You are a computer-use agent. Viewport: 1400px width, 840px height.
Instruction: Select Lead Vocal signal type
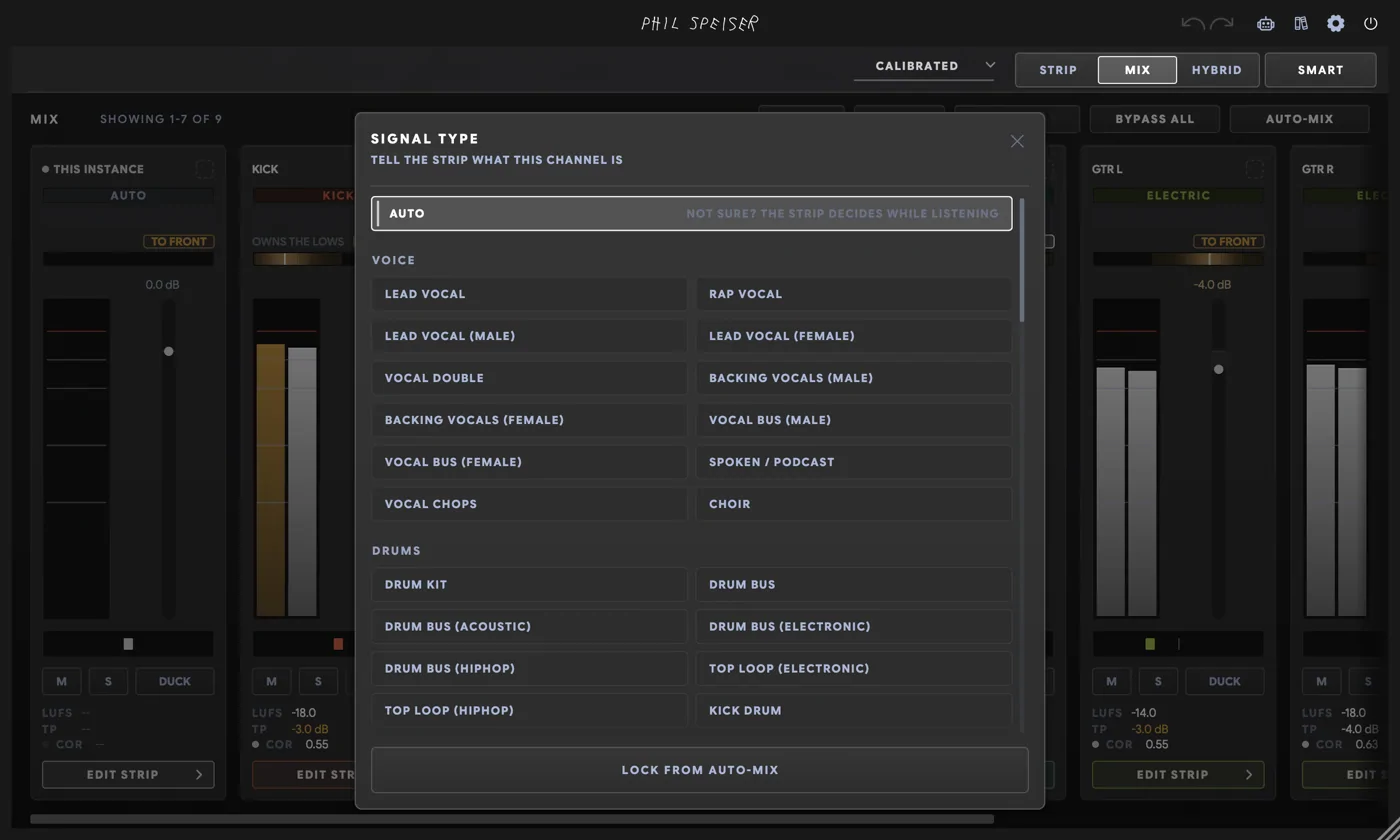click(529, 294)
